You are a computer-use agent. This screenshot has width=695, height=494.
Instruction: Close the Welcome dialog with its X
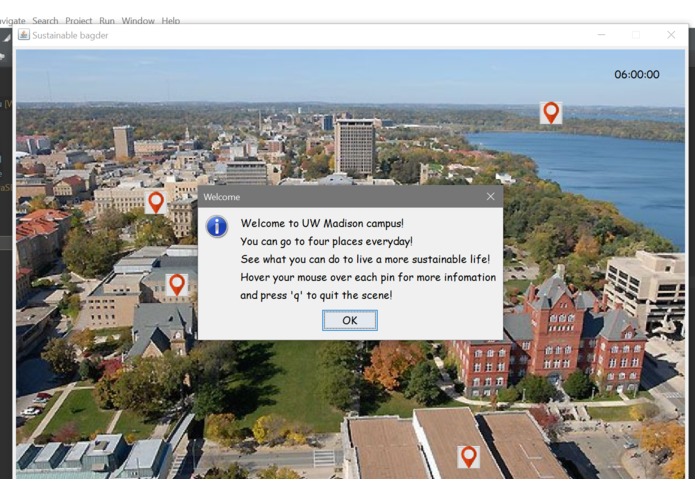tap(490, 196)
